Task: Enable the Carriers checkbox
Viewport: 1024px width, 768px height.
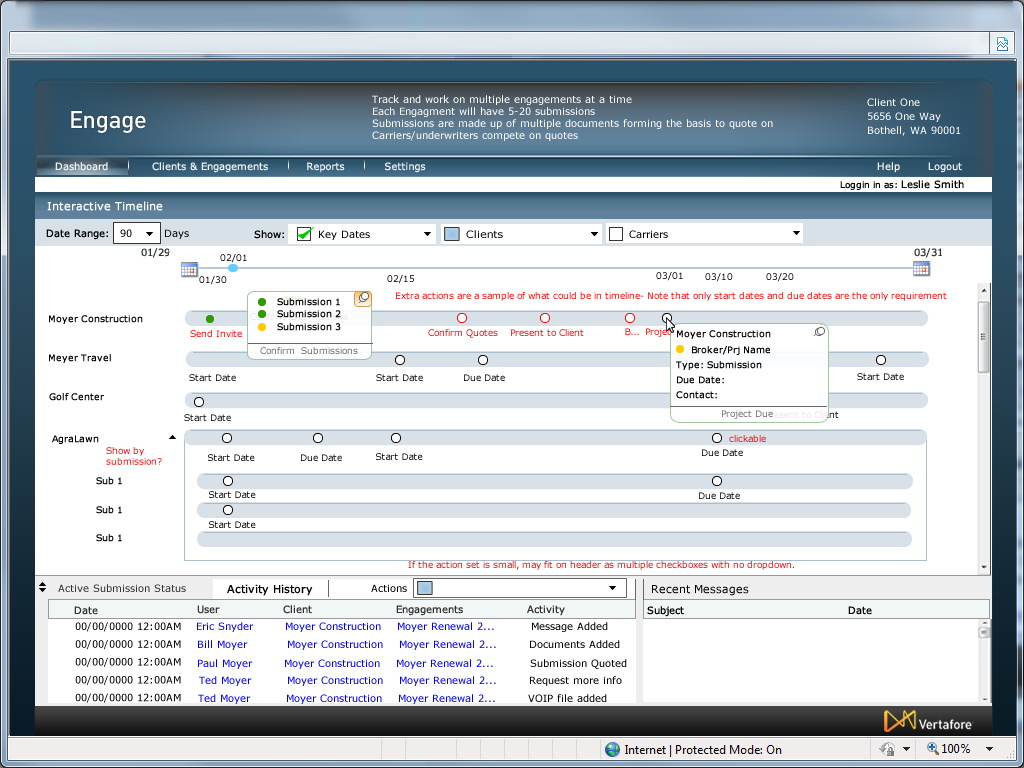Action: (616, 234)
